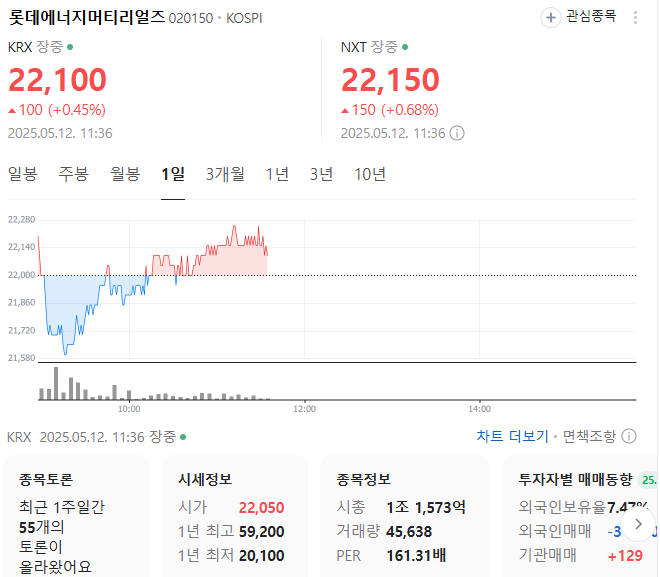Image resolution: width=660 pixels, height=577 pixels.
Task: Open the 종목정보 card
Action: click(405, 516)
